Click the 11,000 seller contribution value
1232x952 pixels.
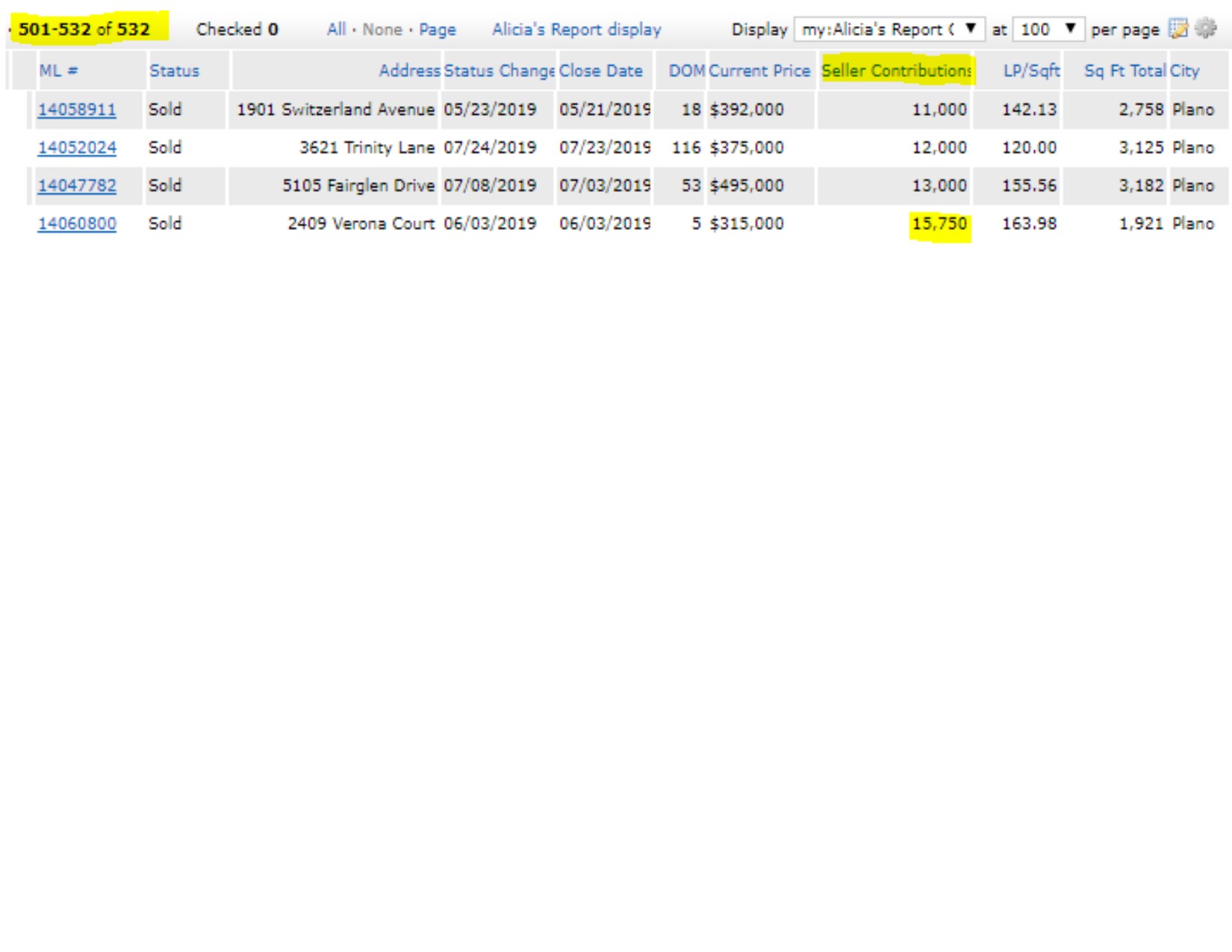(939, 110)
